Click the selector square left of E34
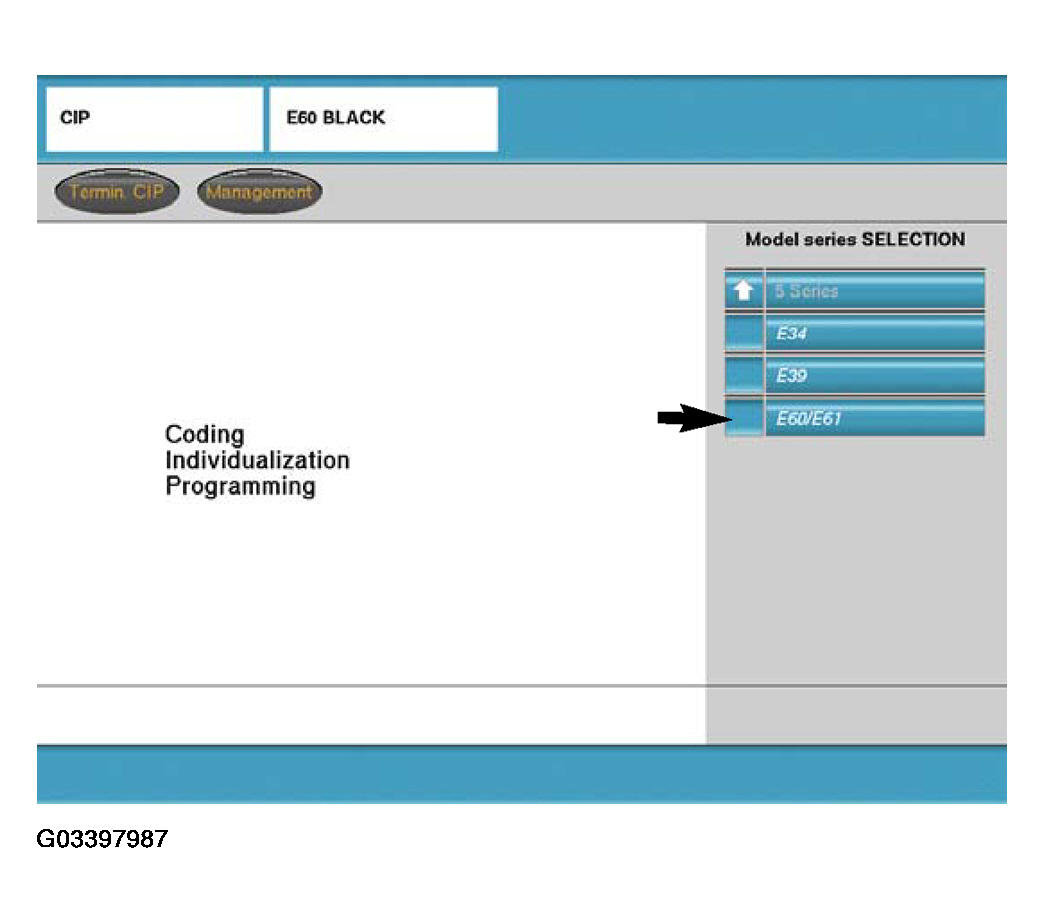Screen dimensions: 1045x923 tap(743, 334)
